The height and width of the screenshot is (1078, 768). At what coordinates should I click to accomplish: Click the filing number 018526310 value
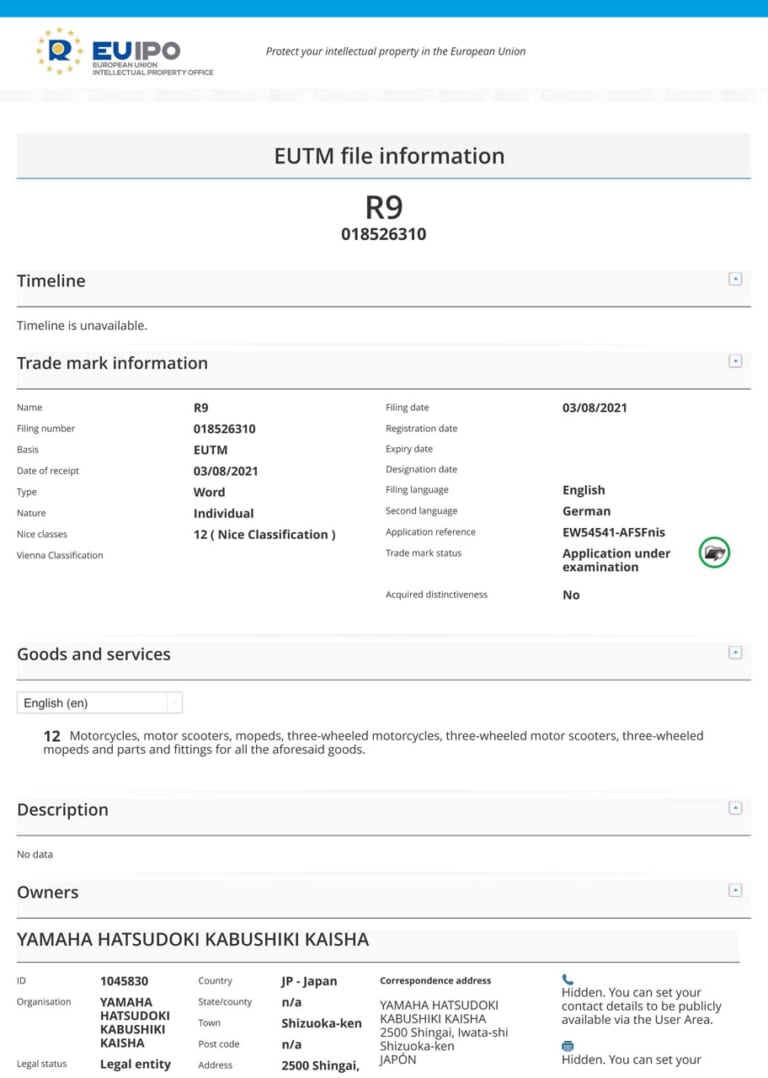click(x=224, y=429)
